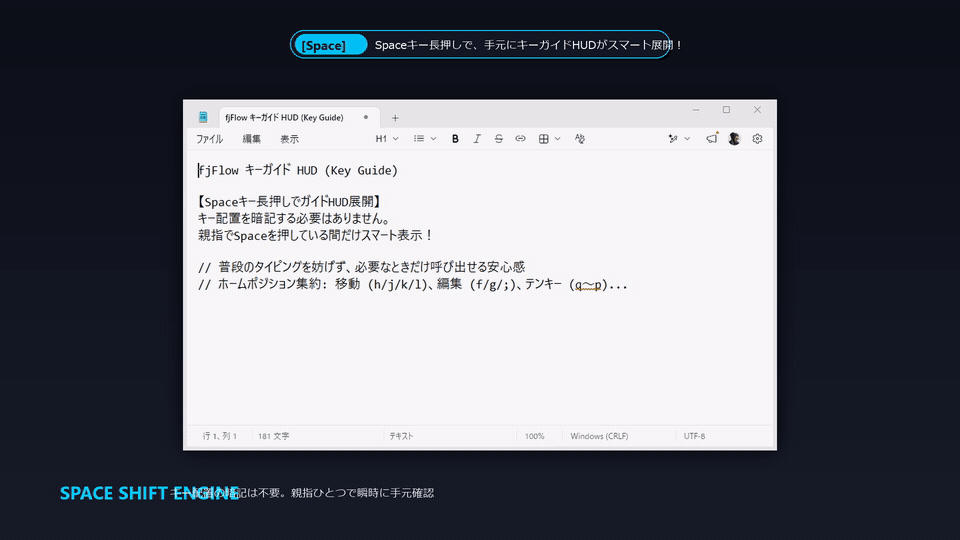Toggle strikethrough formatting
Image resolution: width=960 pixels, height=540 pixels.
(498, 139)
